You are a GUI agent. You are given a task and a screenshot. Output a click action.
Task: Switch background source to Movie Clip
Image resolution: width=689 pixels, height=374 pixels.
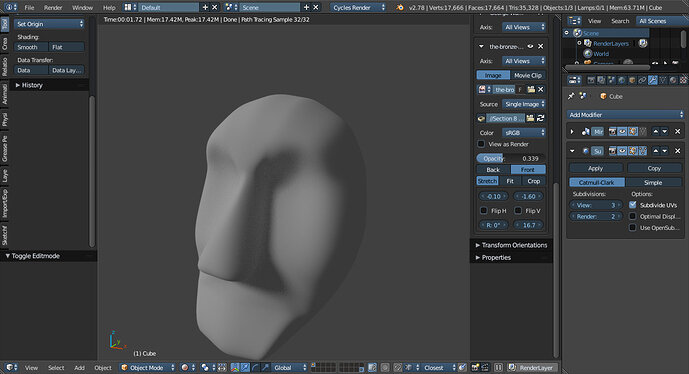[x=528, y=75]
